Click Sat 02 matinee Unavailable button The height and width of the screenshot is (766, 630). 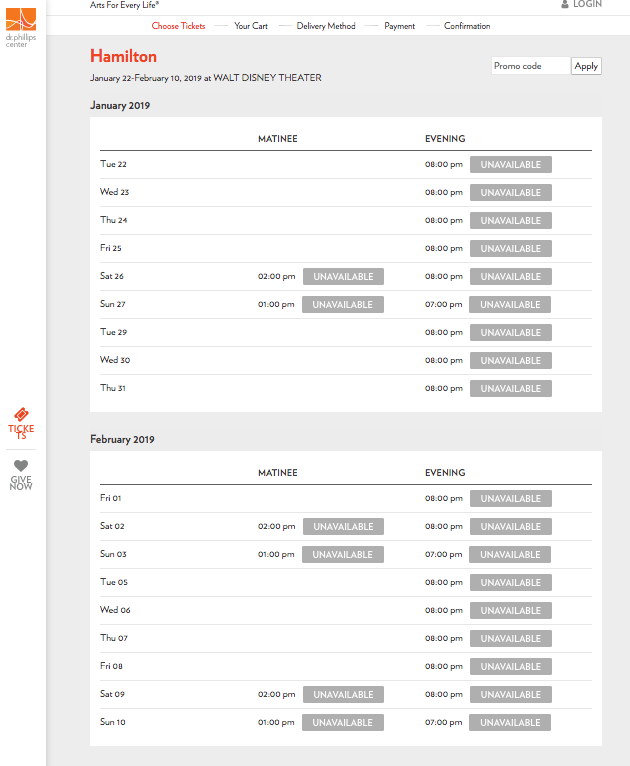[343, 527]
